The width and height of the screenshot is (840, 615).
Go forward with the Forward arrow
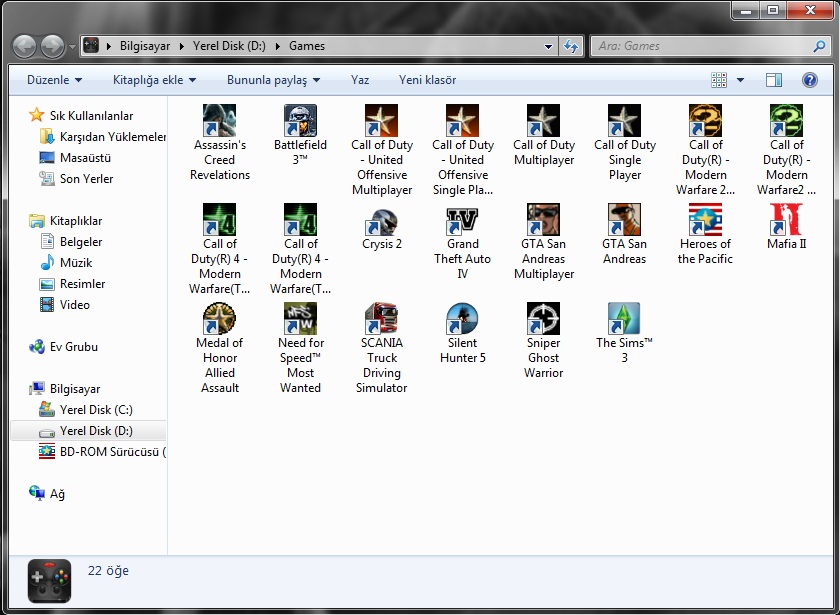pos(52,47)
